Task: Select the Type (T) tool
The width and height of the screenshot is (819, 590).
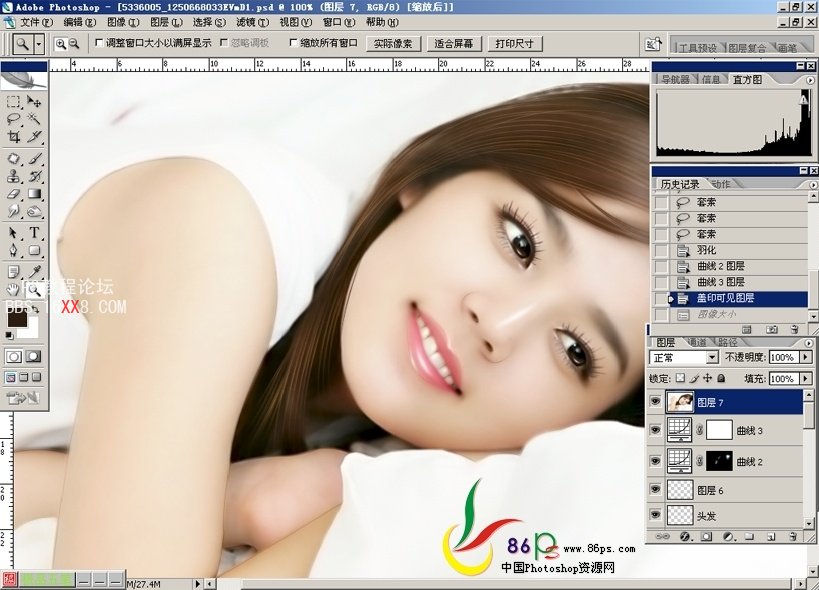Action: 34,232
